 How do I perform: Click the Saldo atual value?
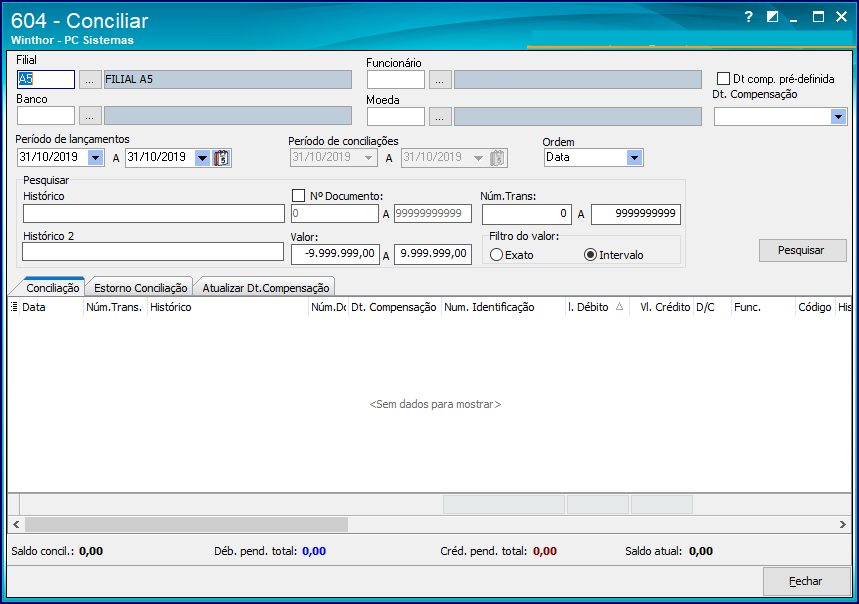(701, 551)
